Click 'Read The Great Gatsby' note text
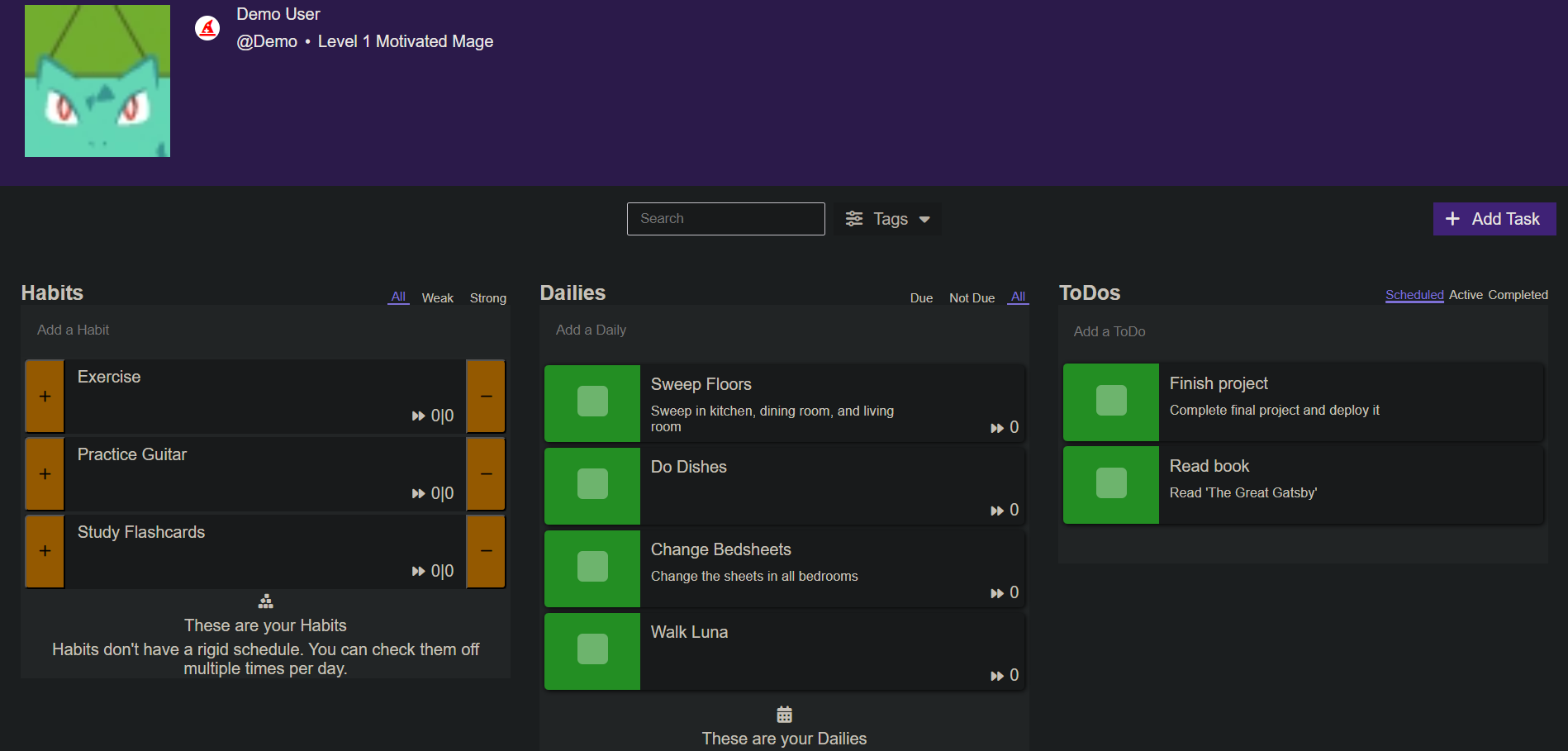This screenshot has width=1568, height=751. pyautogui.click(x=1243, y=492)
